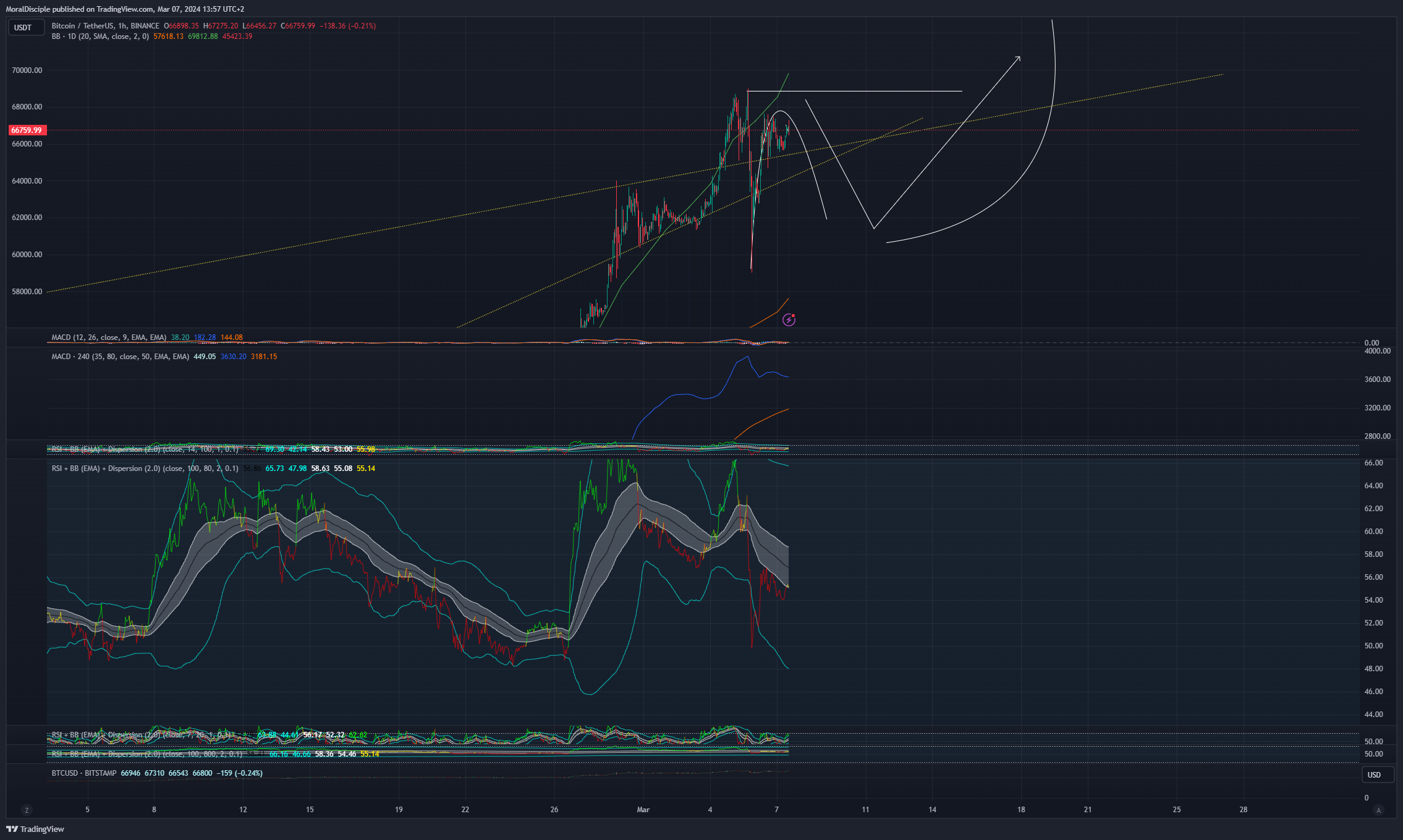This screenshot has width=1403, height=840.
Task: Select the BB 1D indicator legend
Action: (x=100, y=36)
